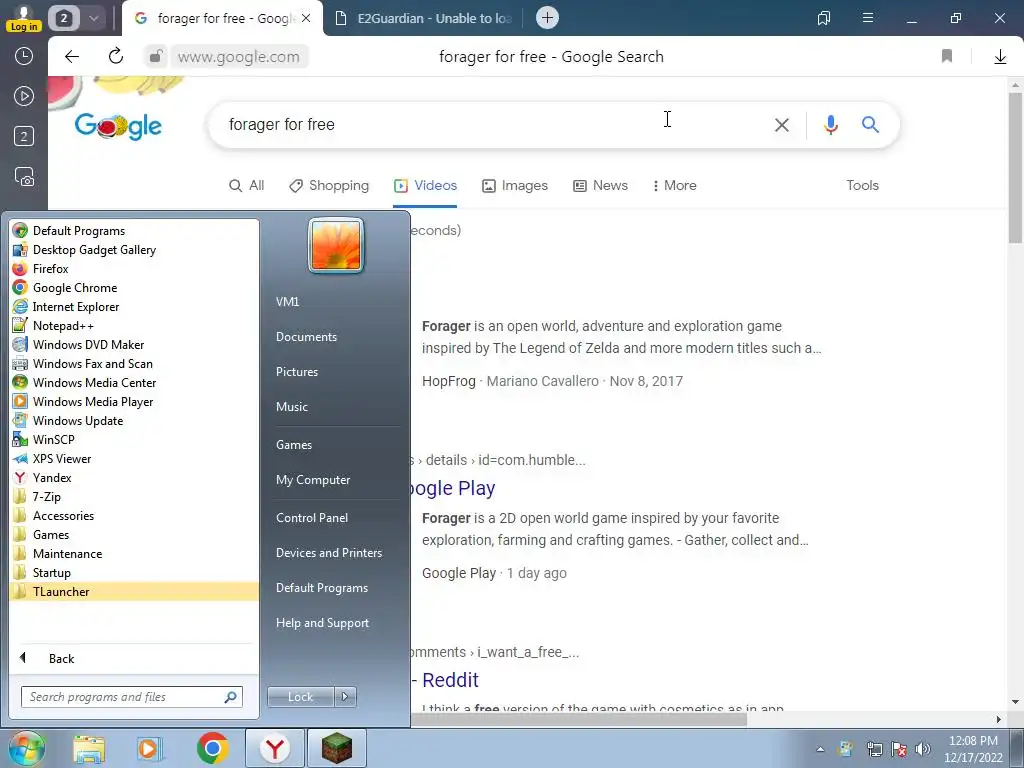
Task: Click the Log in profile icon
Action: tap(24, 18)
